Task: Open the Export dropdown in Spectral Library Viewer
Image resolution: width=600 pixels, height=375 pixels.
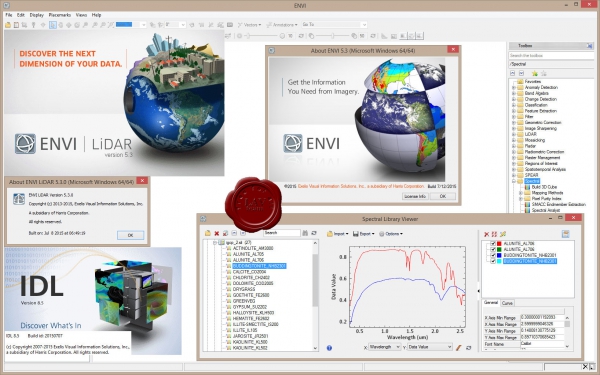Action: tap(363, 234)
